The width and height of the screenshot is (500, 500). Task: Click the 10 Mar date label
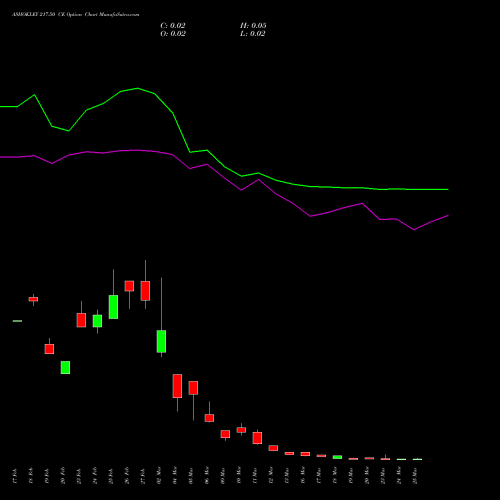[239, 475]
